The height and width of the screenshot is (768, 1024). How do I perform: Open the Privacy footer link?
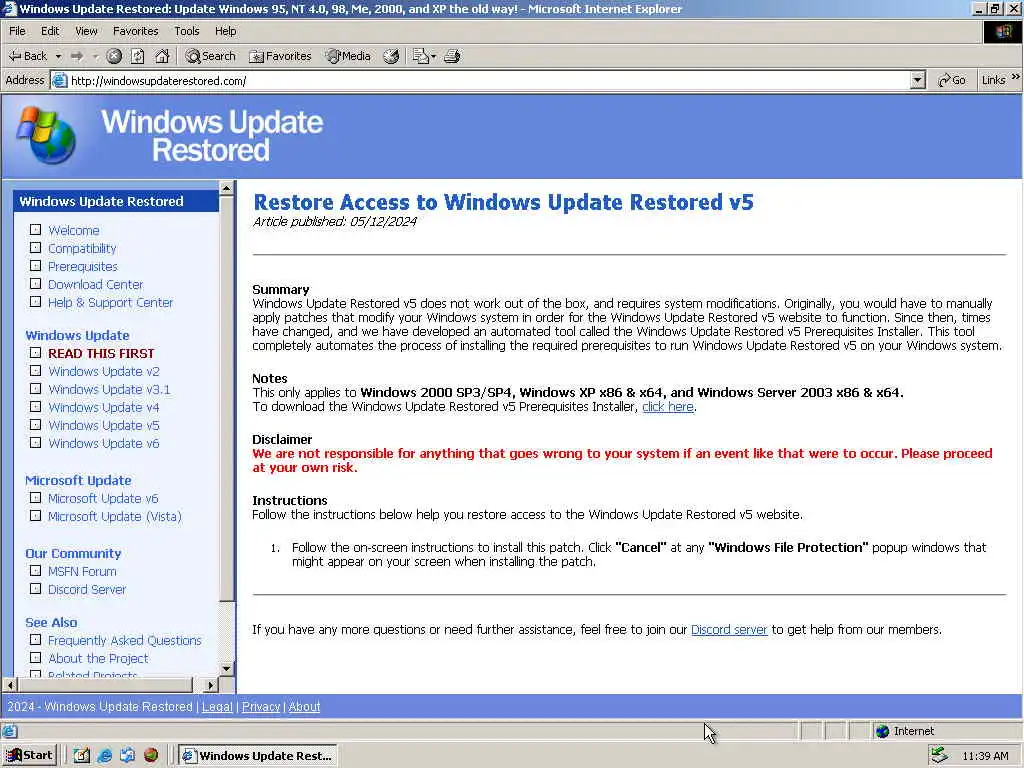261,707
